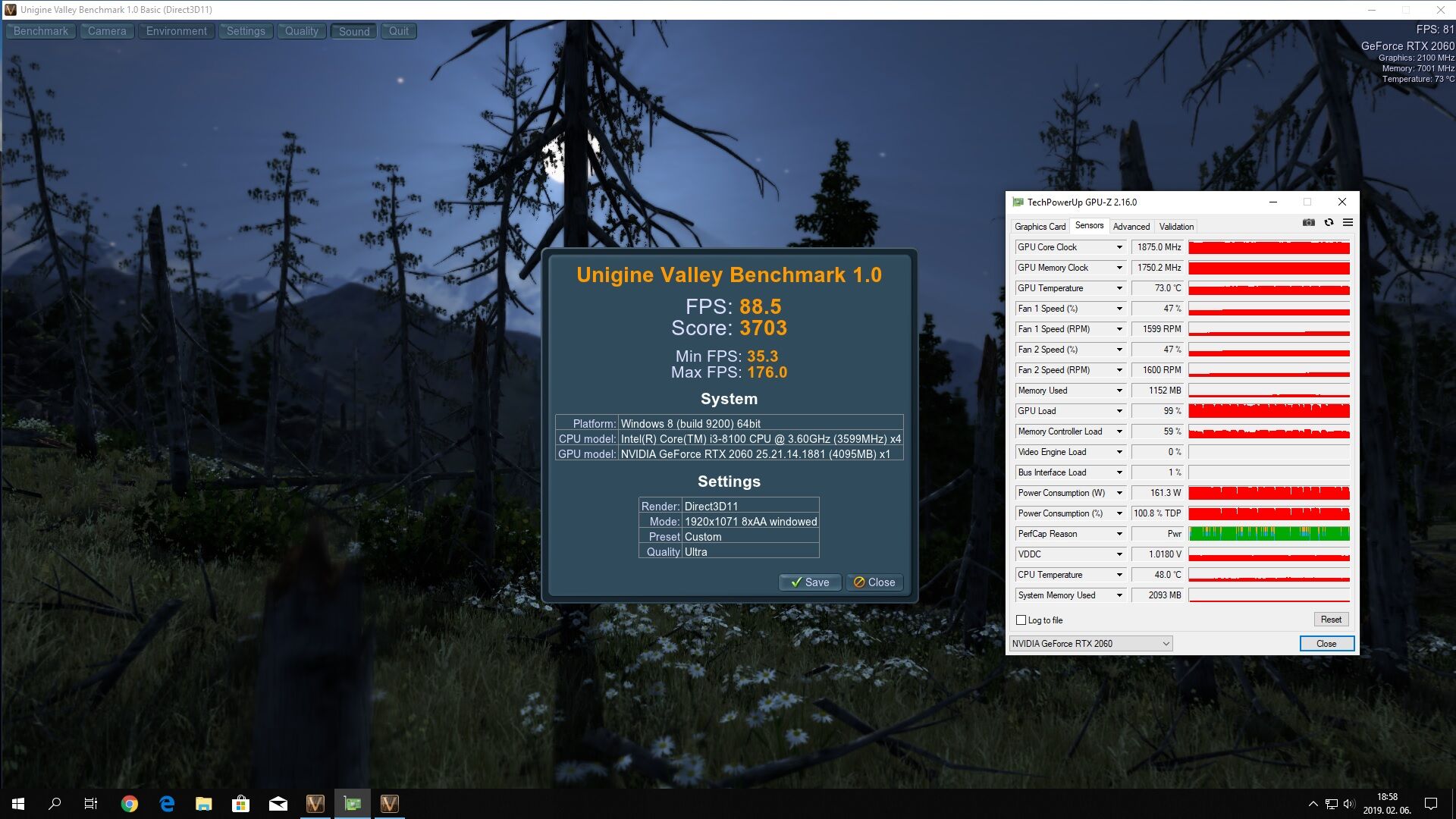Expand Fan 1 Speed (RPM) dropdown
Screen dimensions: 1456x819
[1119, 329]
